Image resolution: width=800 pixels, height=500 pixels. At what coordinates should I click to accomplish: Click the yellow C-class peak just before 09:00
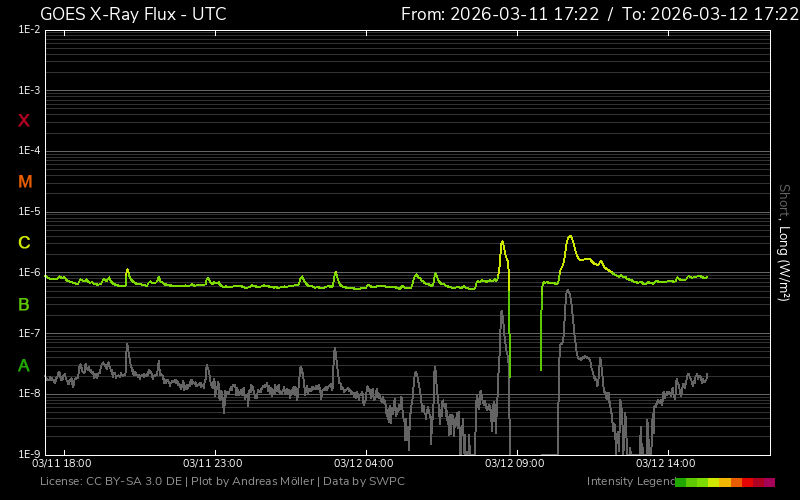pyautogui.click(x=503, y=241)
